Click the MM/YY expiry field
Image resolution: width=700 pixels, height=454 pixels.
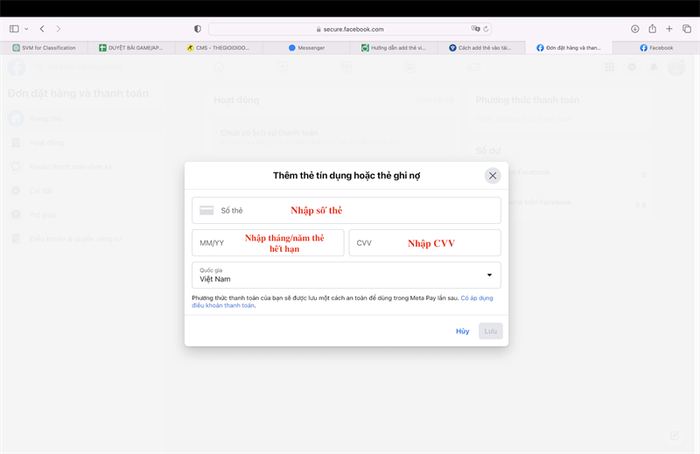[268, 243]
